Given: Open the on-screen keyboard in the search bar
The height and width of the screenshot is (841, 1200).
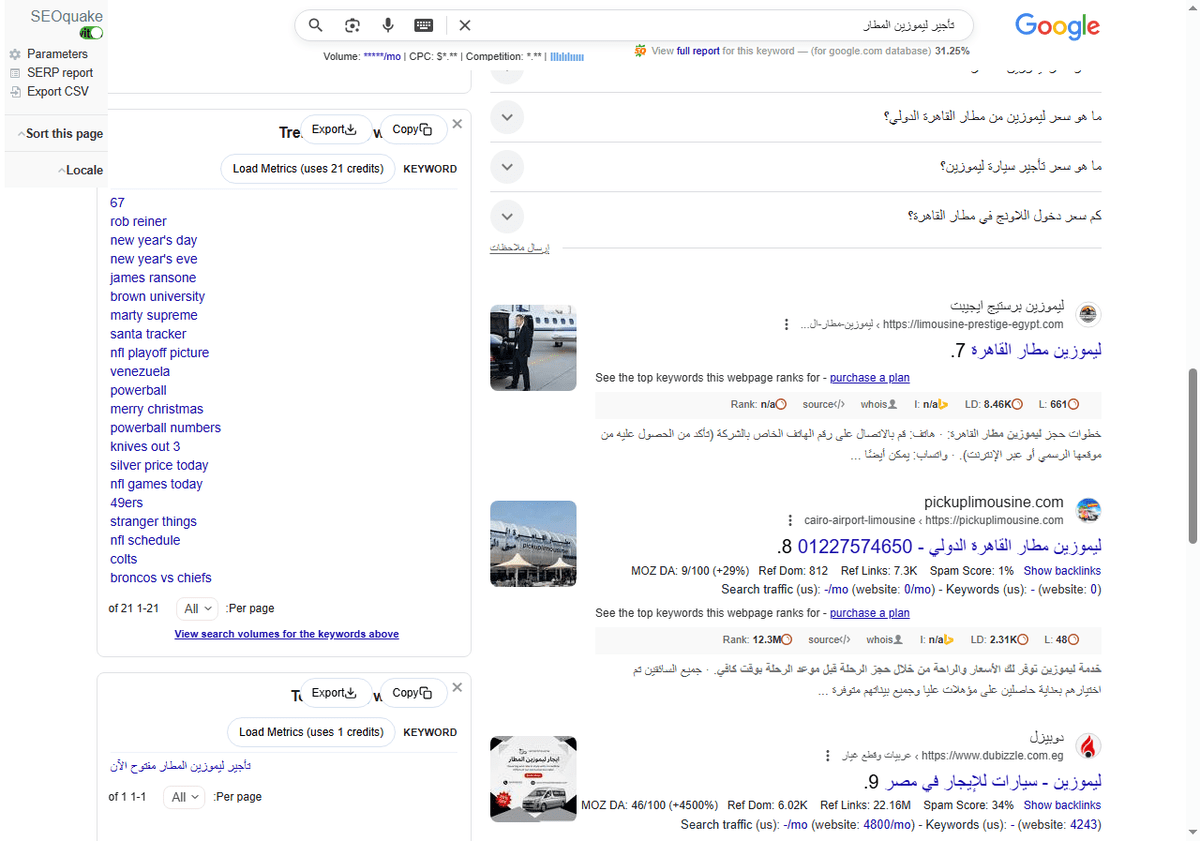Looking at the screenshot, I should tap(423, 25).
